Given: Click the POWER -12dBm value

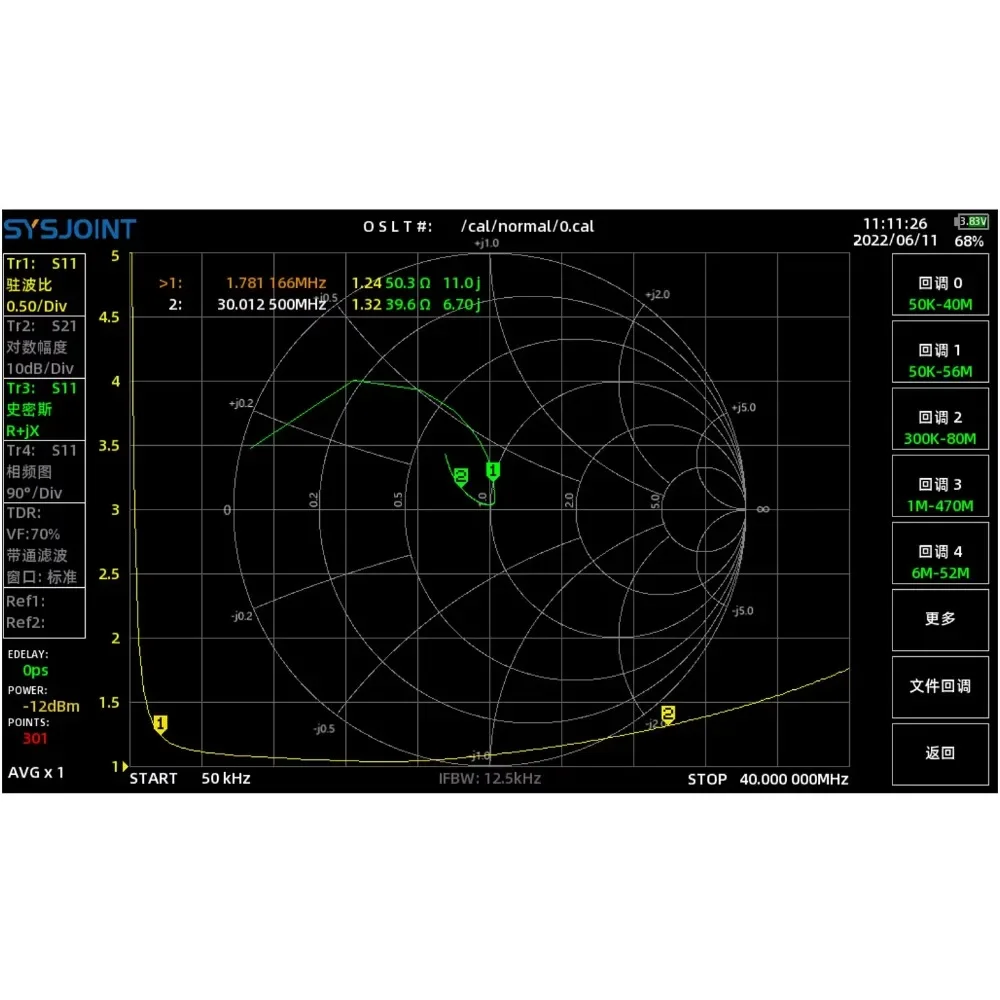Looking at the screenshot, I should tap(51, 706).
